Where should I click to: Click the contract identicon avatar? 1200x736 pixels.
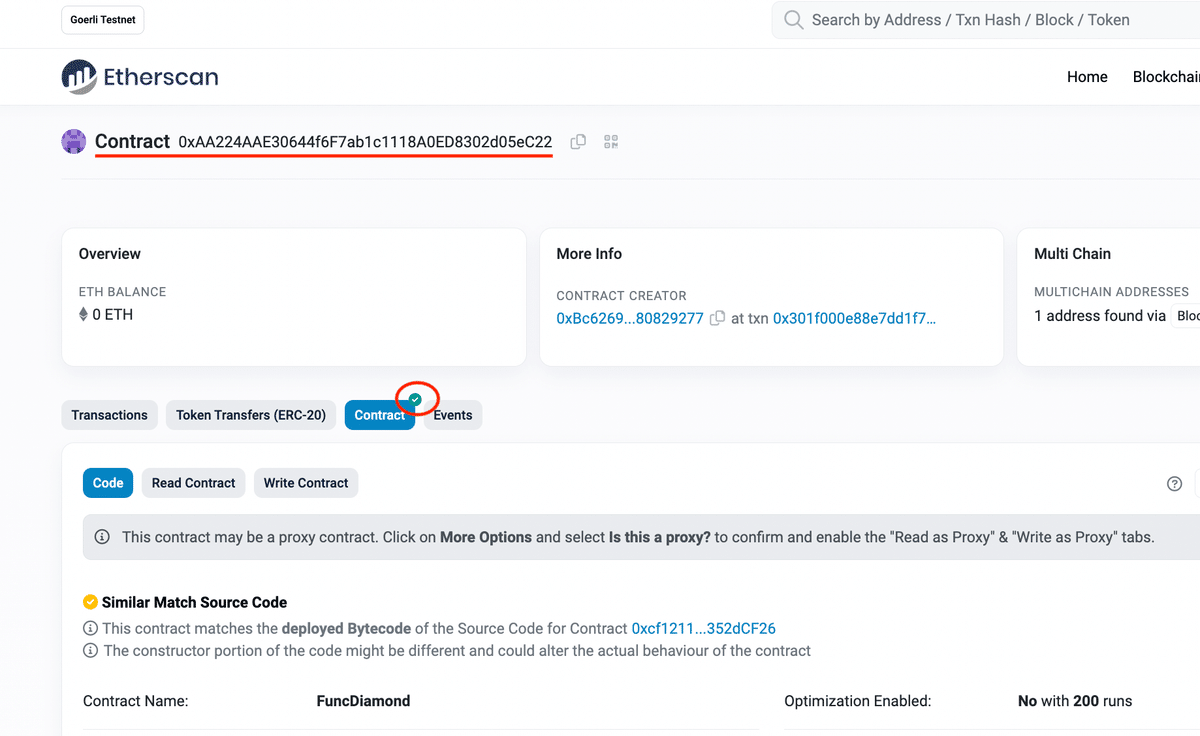tap(74, 142)
